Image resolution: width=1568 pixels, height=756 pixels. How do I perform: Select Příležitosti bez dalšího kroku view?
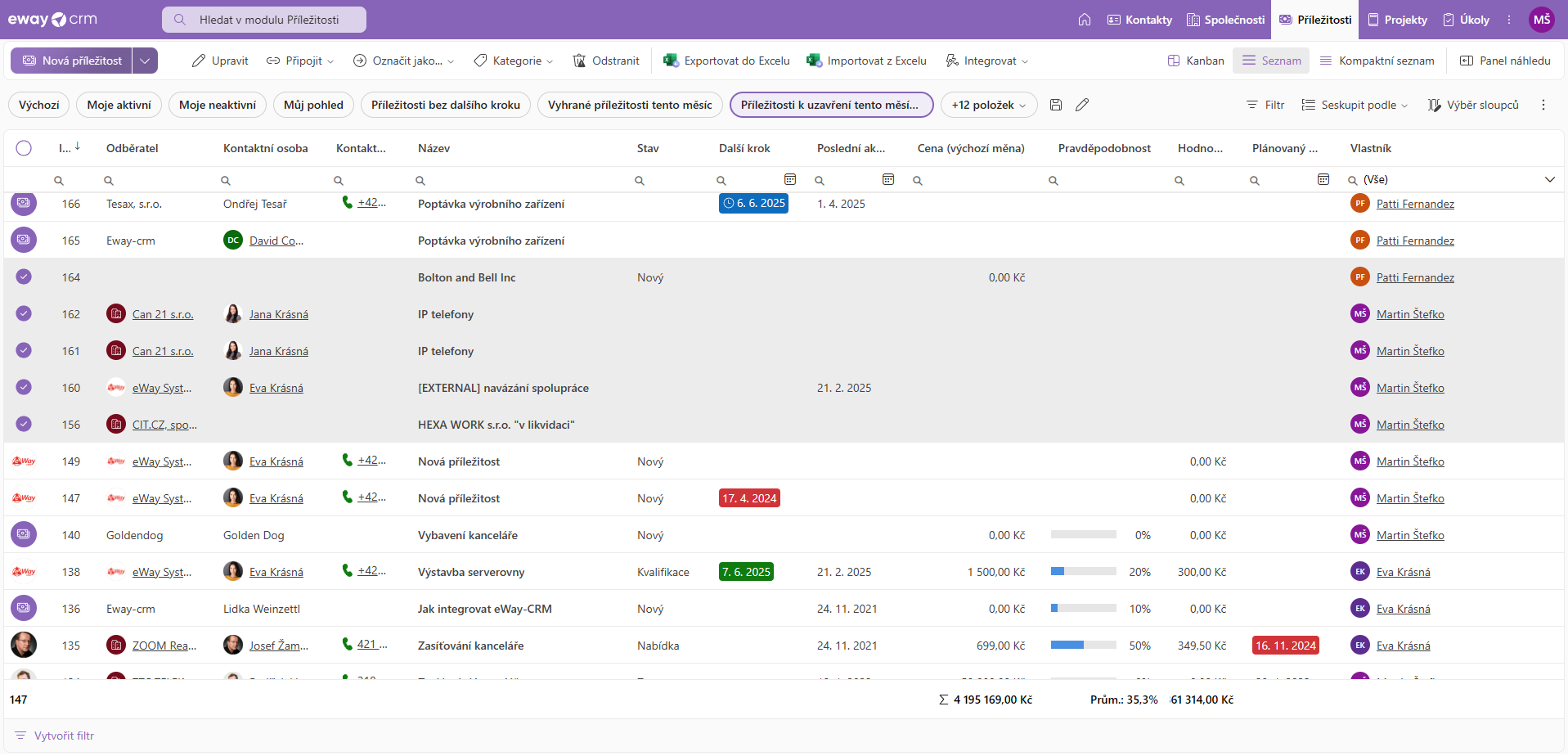tap(446, 105)
